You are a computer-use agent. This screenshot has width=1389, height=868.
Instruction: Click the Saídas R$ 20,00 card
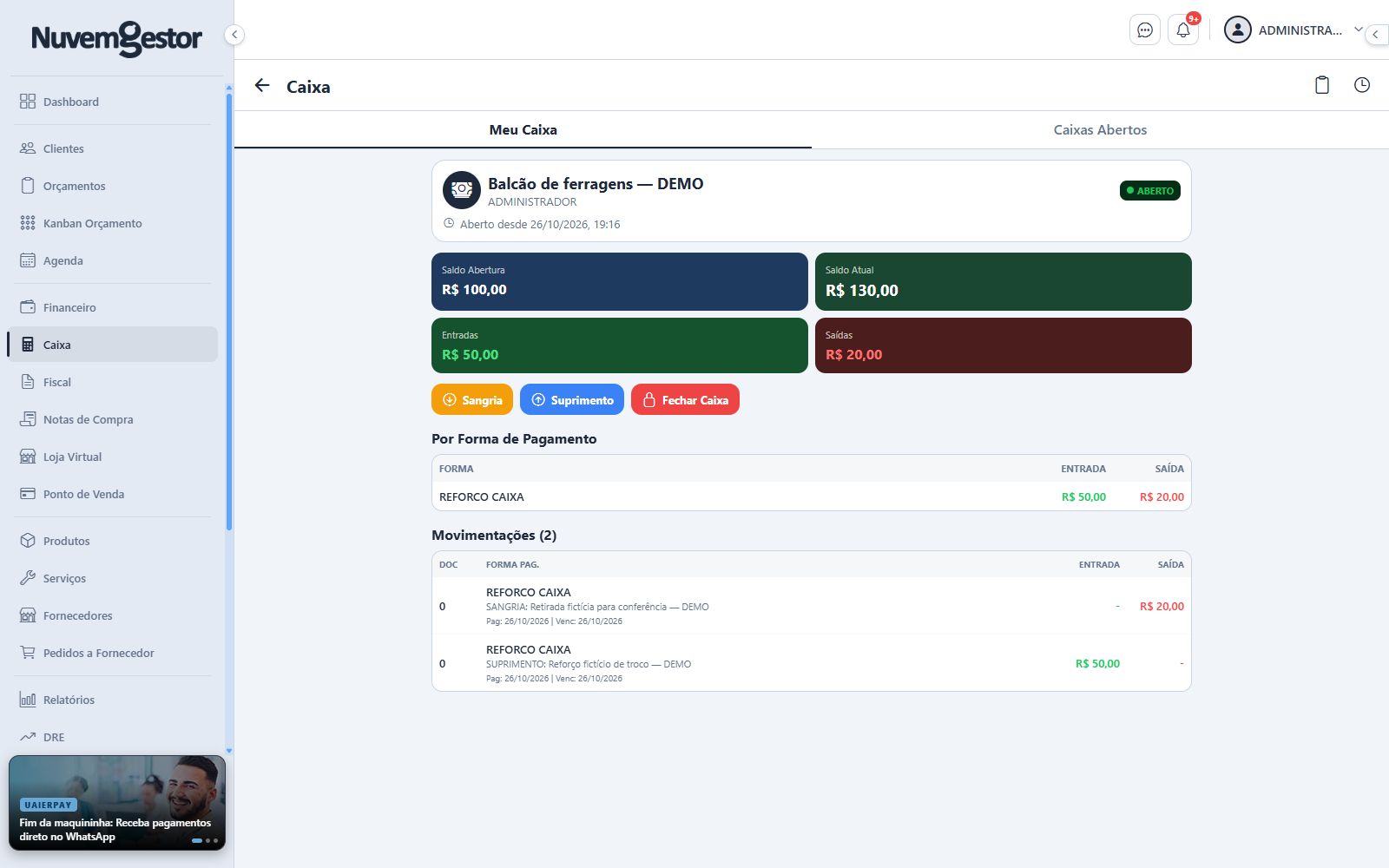(x=1004, y=345)
